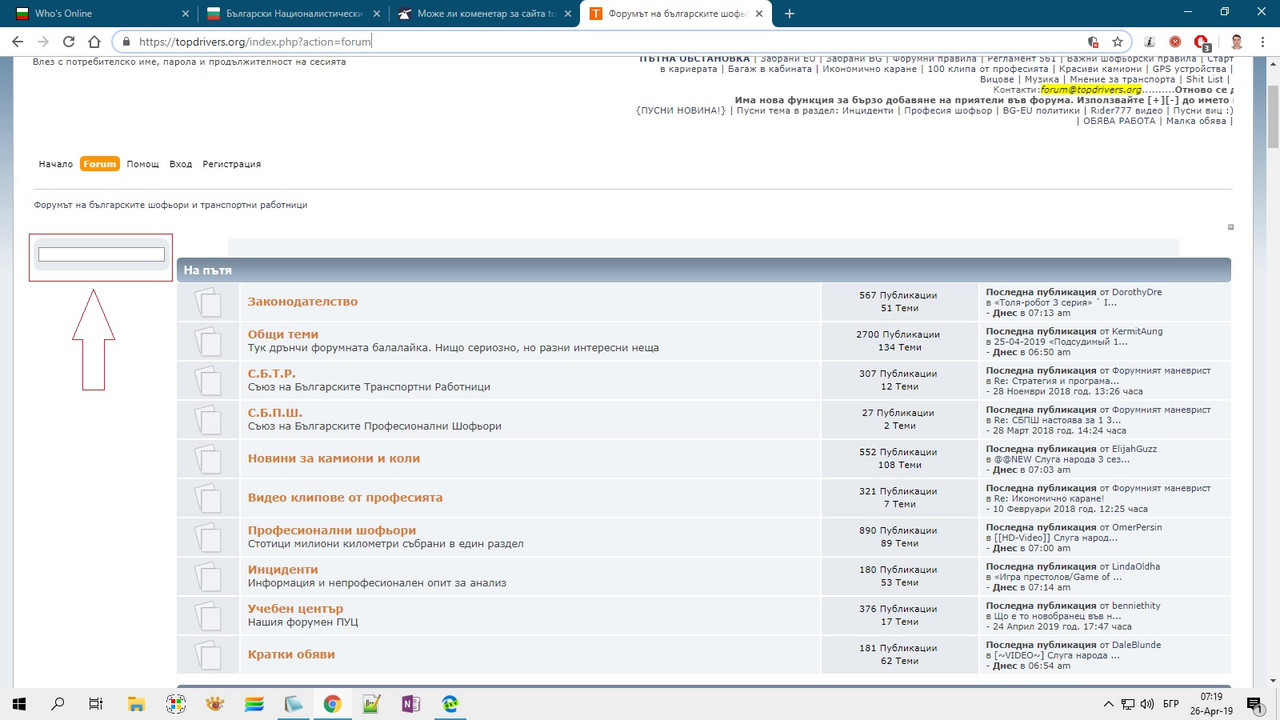
Task: Collapse the header with the small toggle icon
Action: pos(1231,227)
